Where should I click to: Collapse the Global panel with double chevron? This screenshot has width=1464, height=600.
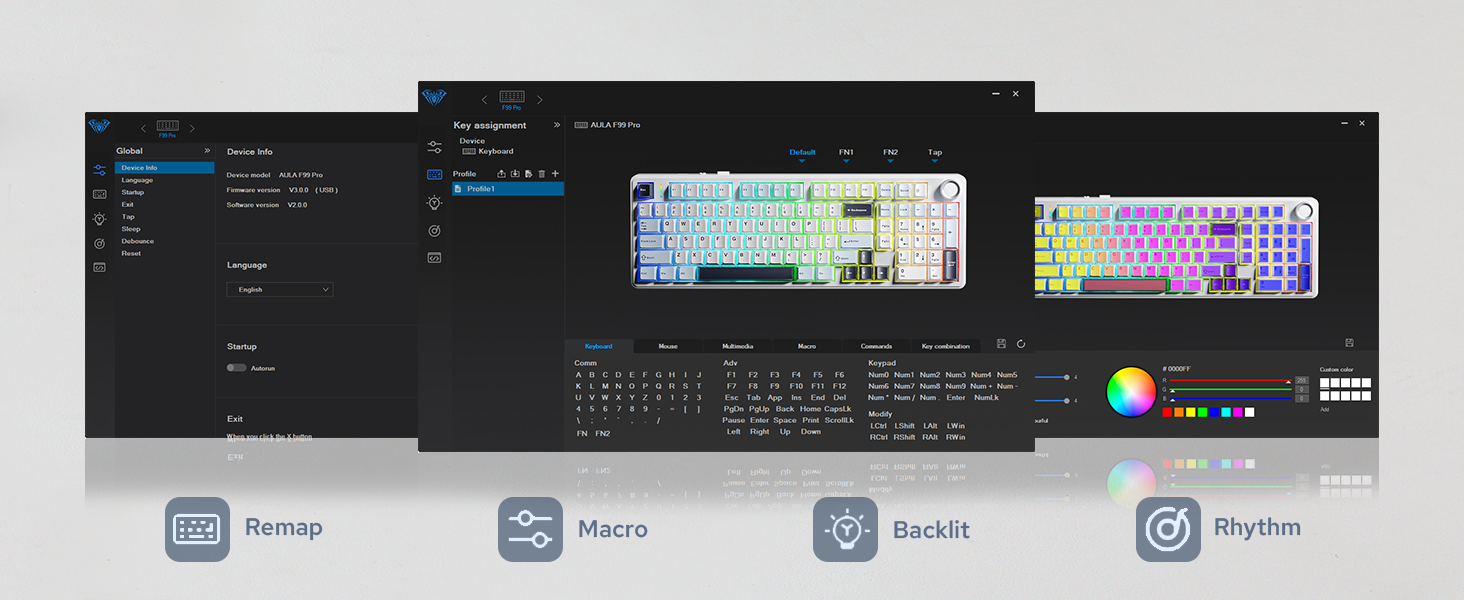[x=207, y=151]
